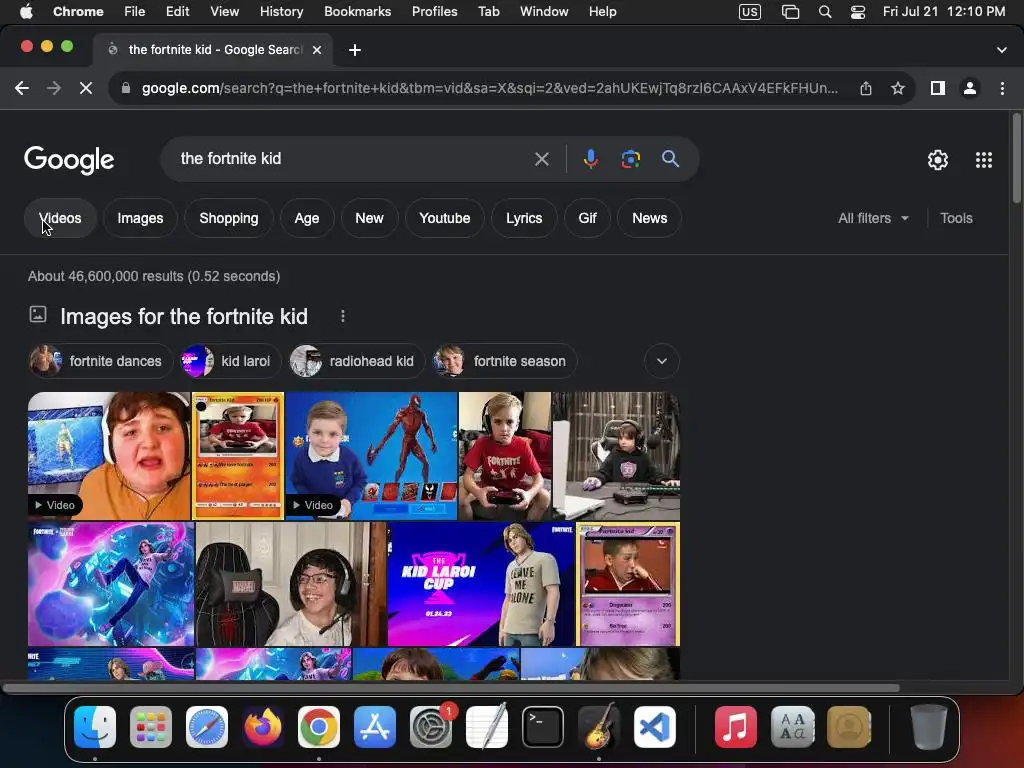Viewport: 1024px width, 768px height.
Task: Select the Videos filter chip
Action: 60,218
